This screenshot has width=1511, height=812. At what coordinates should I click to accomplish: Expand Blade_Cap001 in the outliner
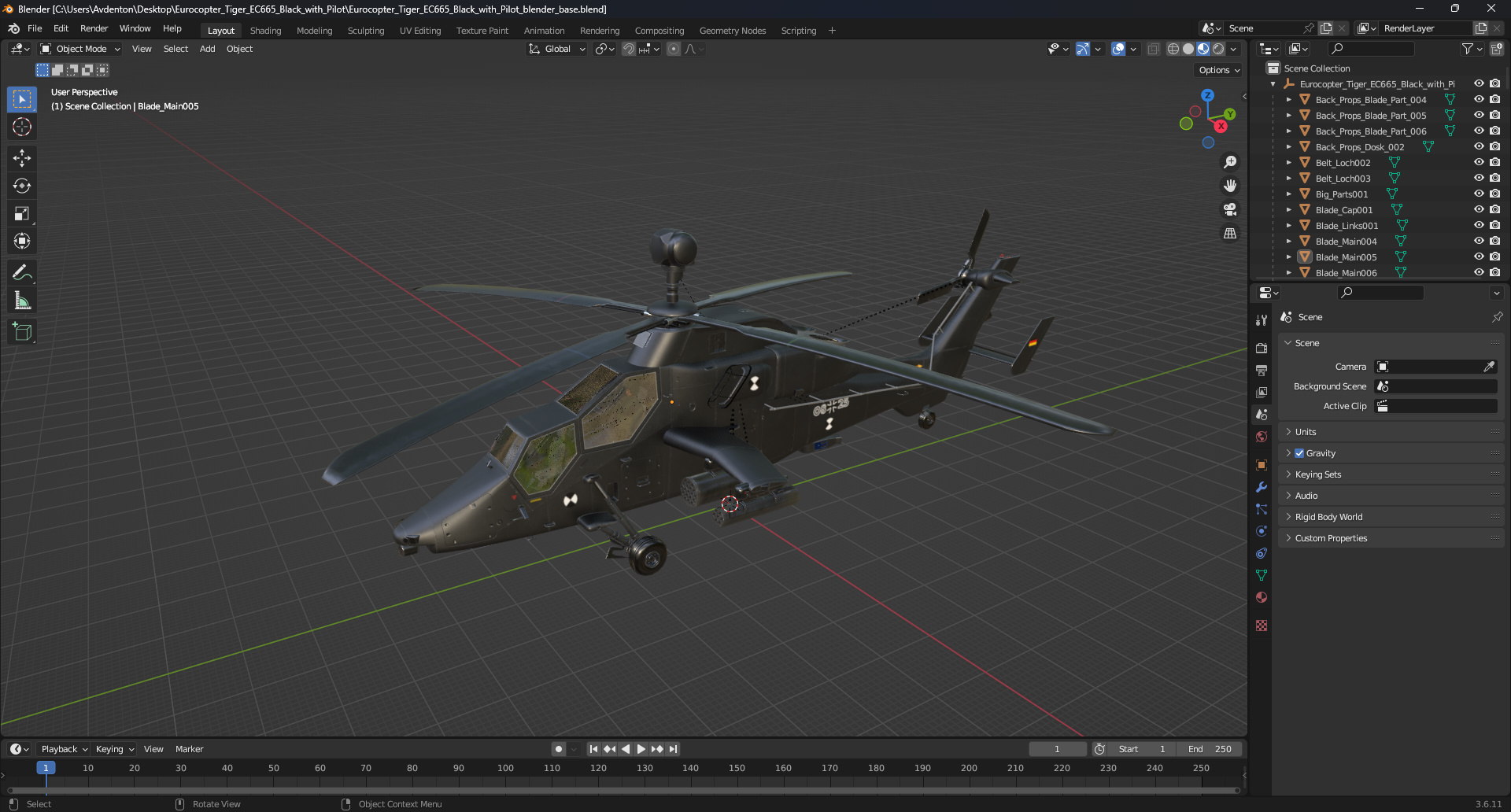pos(1288,210)
